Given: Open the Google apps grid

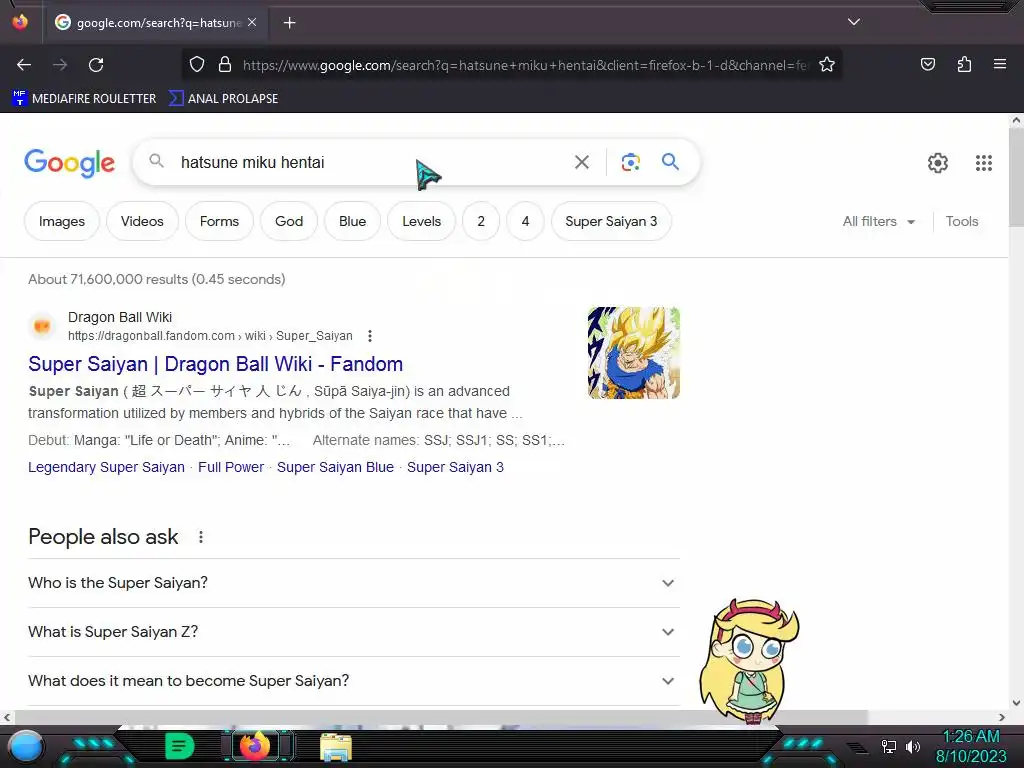Looking at the screenshot, I should [x=984, y=163].
